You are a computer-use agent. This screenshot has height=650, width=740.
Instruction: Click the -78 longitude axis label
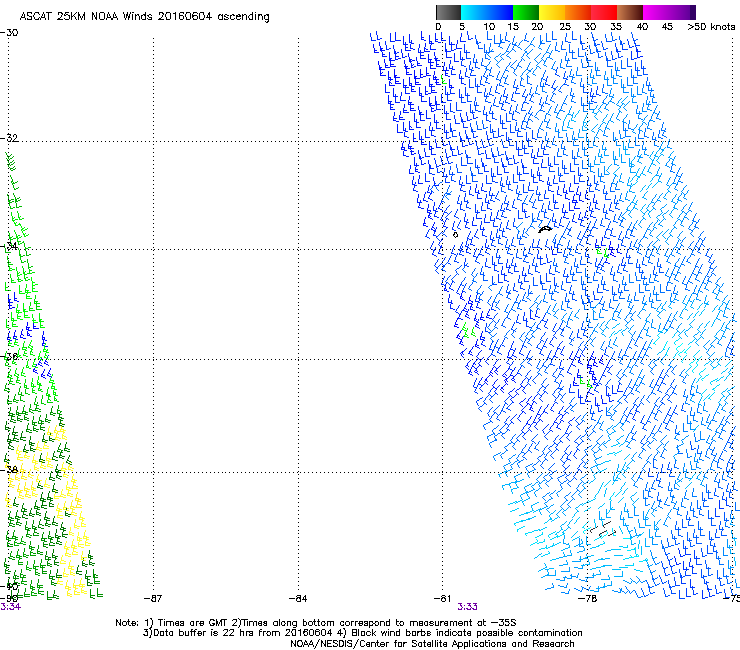pos(588,599)
